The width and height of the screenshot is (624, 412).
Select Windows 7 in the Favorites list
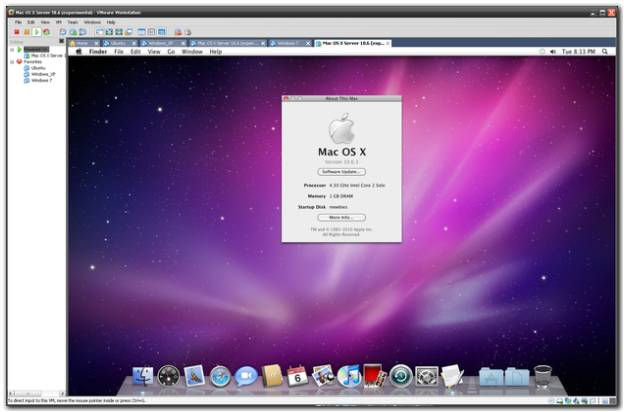pyautogui.click(x=38, y=80)
